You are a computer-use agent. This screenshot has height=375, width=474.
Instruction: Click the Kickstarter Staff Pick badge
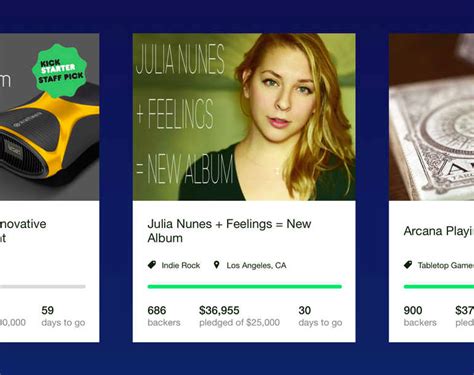pyautogui.click(x=60, y=71)
